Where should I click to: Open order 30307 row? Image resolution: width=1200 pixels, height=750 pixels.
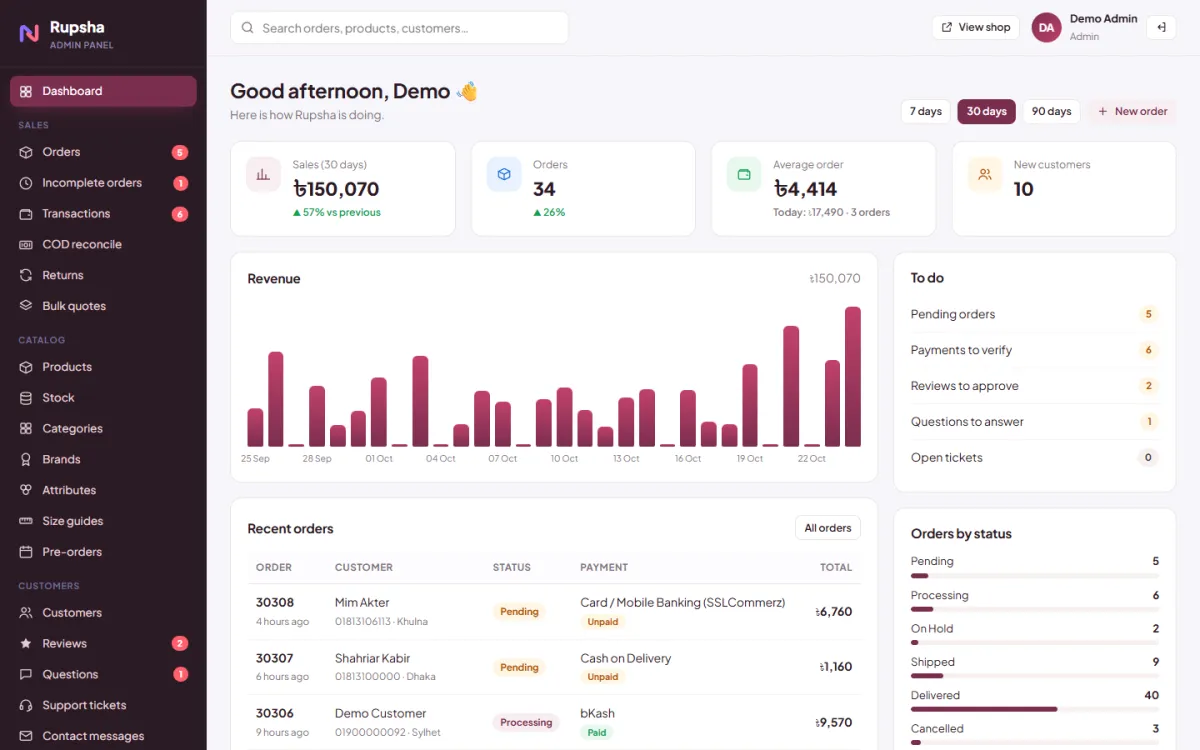pos(554,667)
